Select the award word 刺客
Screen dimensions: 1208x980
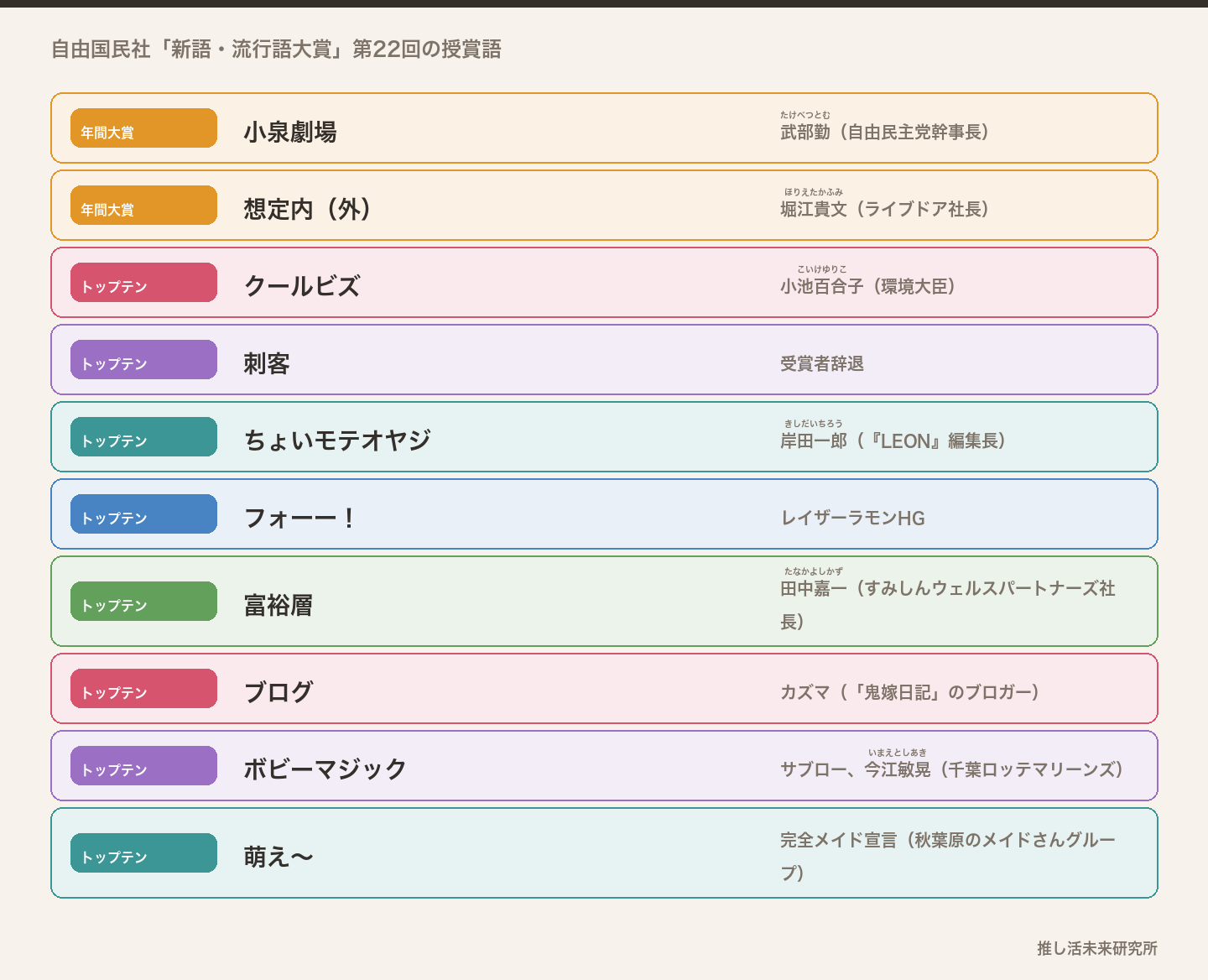[x=267, y=363]
